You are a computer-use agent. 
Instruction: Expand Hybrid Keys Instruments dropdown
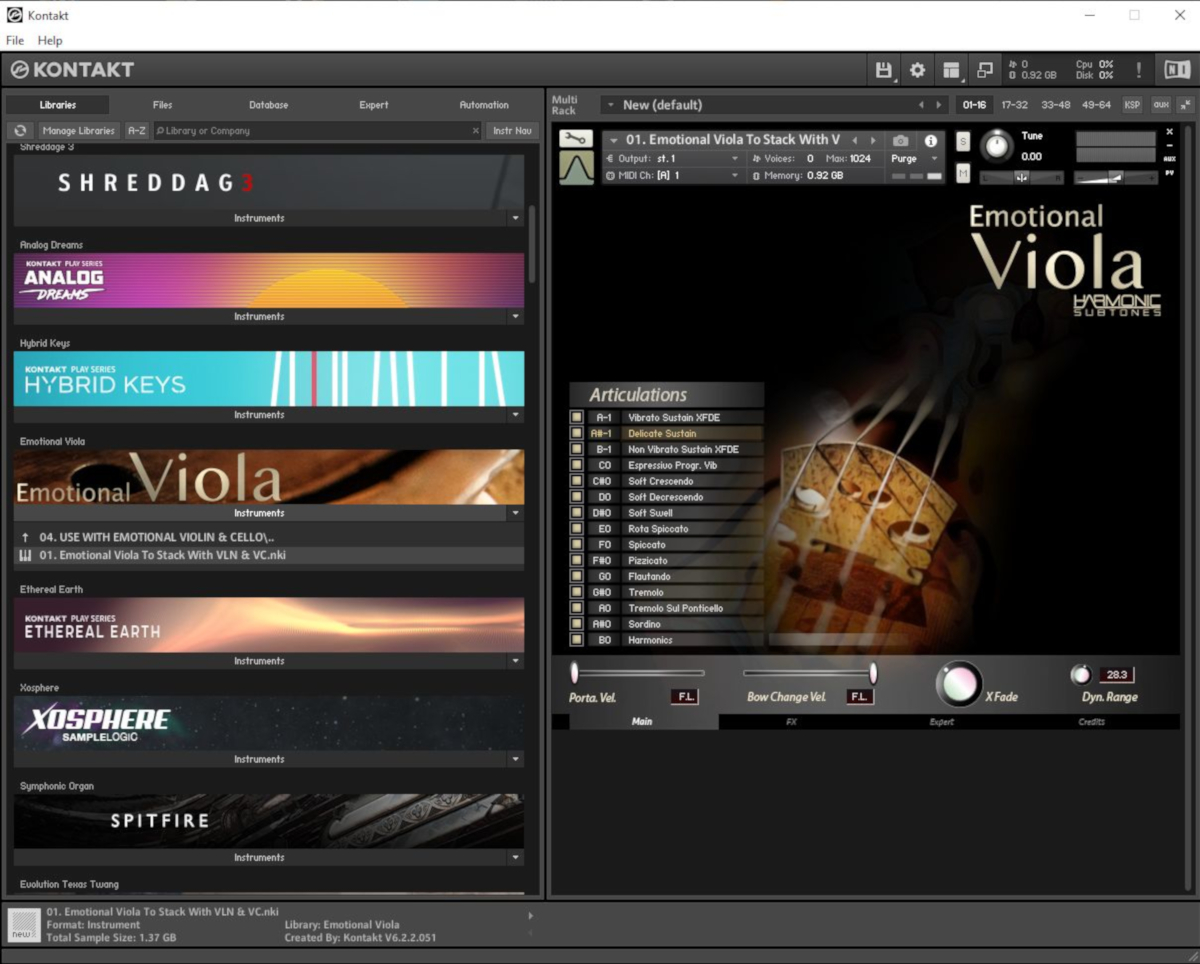[x=516, y=415]
